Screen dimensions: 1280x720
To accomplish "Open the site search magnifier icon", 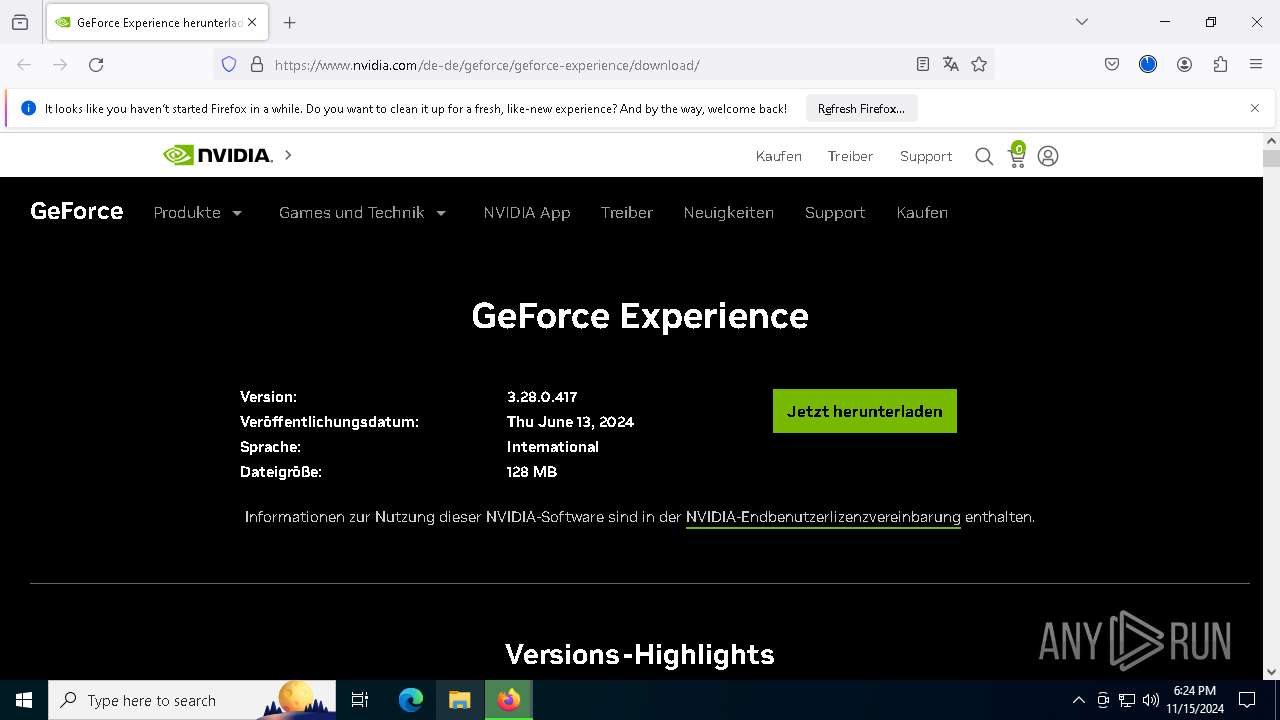I will [x=984, y=156].
